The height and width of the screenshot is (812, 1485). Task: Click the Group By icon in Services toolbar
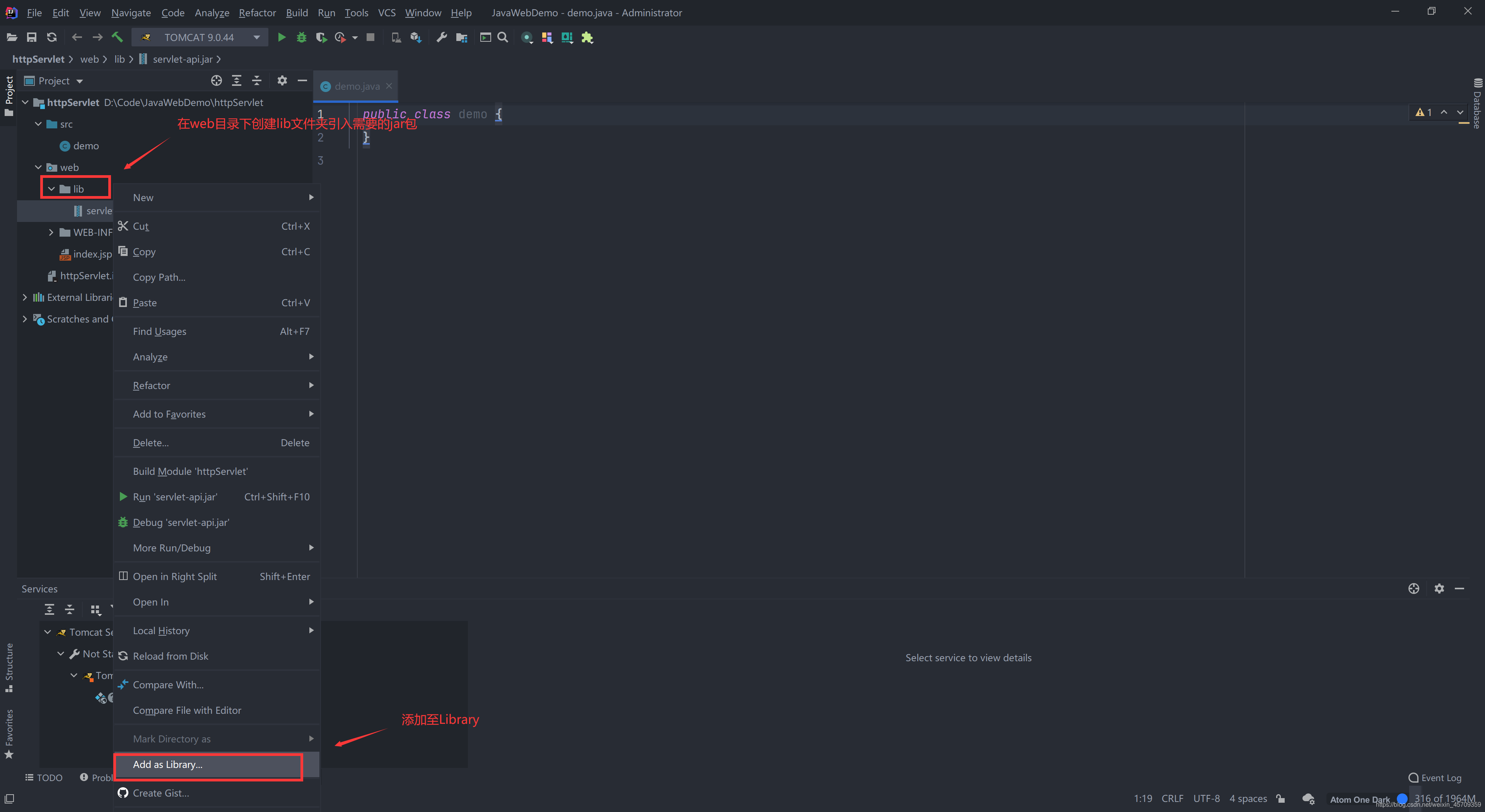point(96,610)
